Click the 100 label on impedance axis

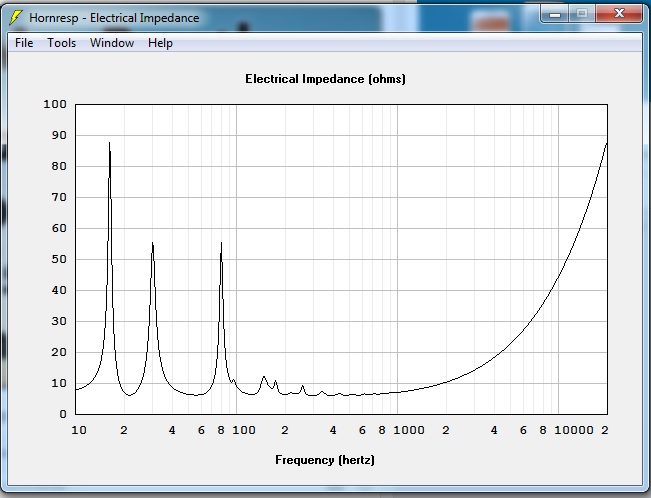[x=55, y=104]
